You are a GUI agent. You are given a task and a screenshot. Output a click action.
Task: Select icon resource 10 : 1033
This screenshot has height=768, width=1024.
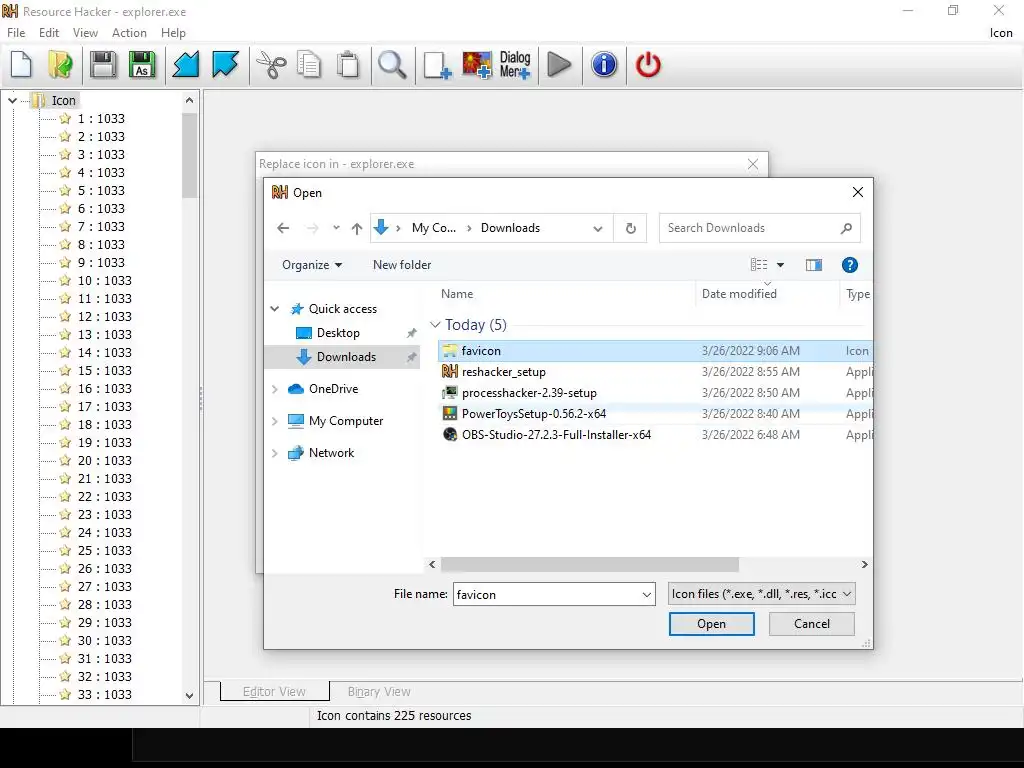(x=104, y=280)
